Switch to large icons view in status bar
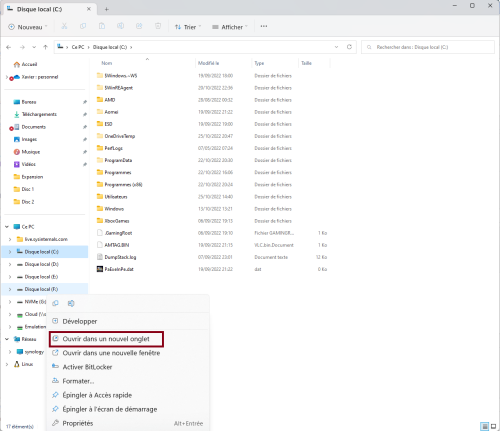Viewport: 500px width, 431px height. 494,426
